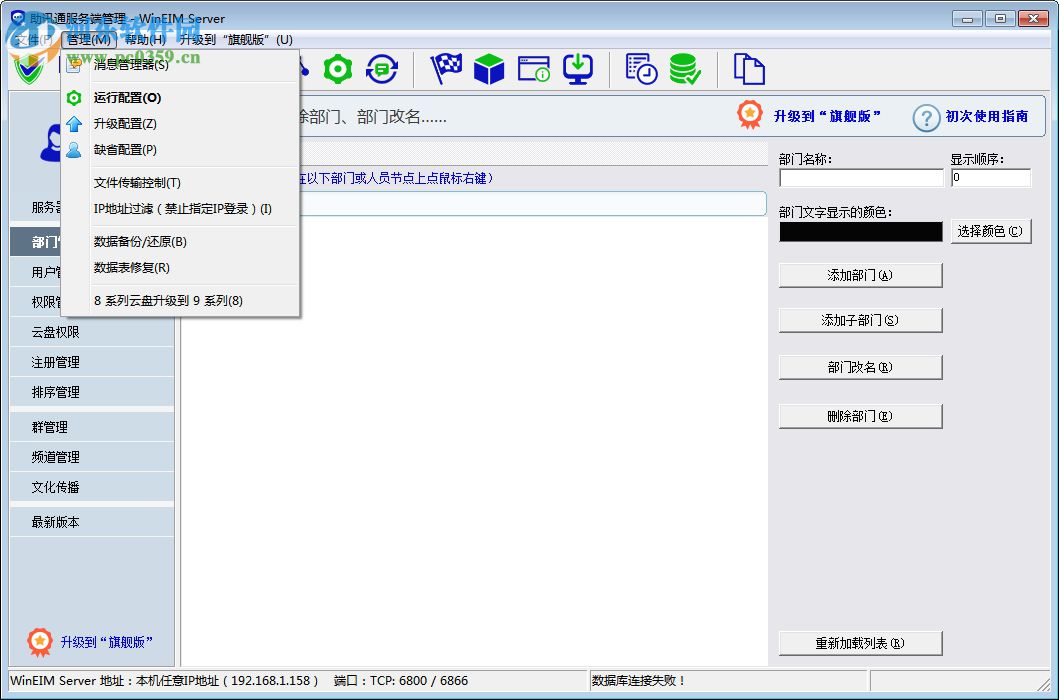Click the 重新加载列表(R) button
1059x700 pixels.
860,642
